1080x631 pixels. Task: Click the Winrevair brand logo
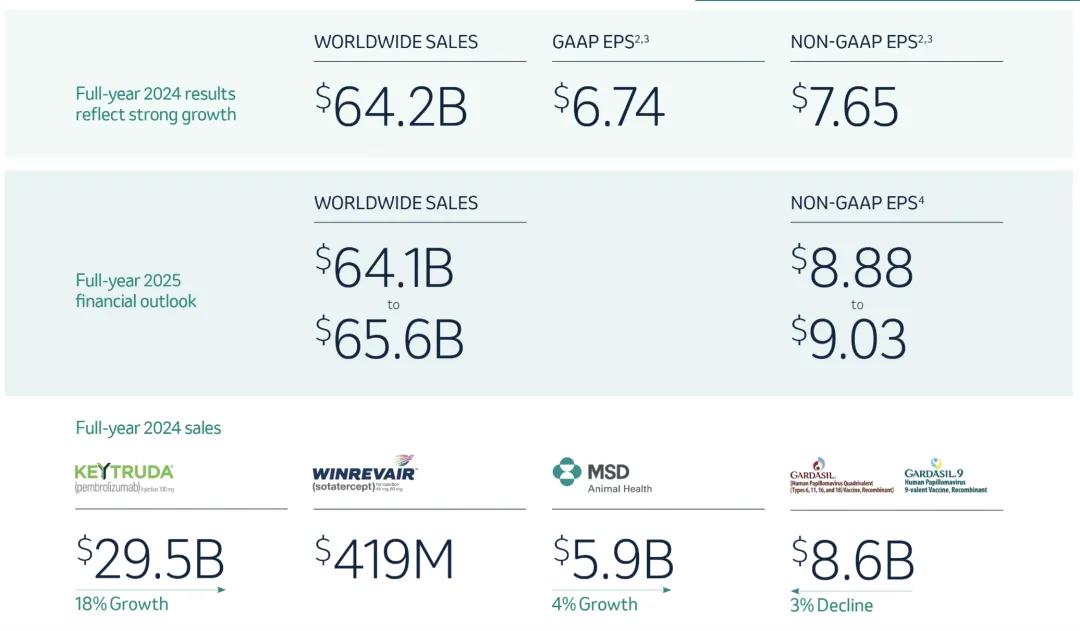pyautogui.click(x=364, y=474)
